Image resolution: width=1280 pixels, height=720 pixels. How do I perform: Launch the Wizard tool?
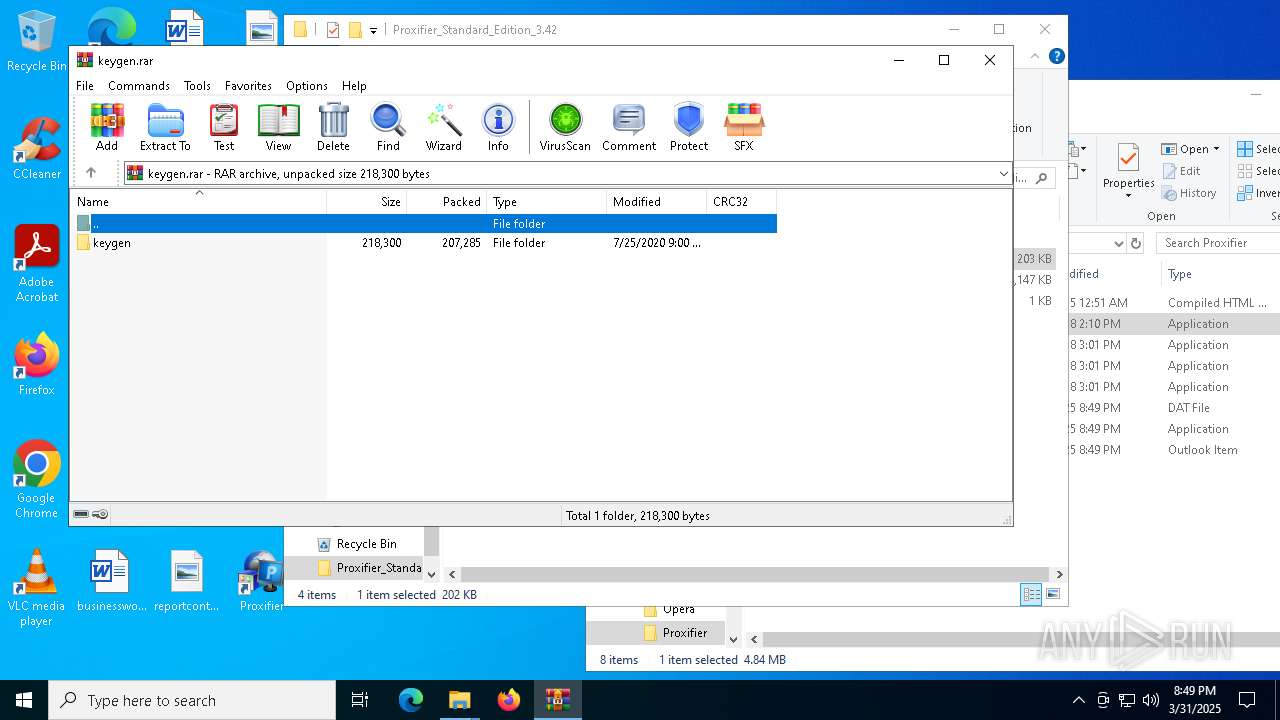[x=443, y=127]
